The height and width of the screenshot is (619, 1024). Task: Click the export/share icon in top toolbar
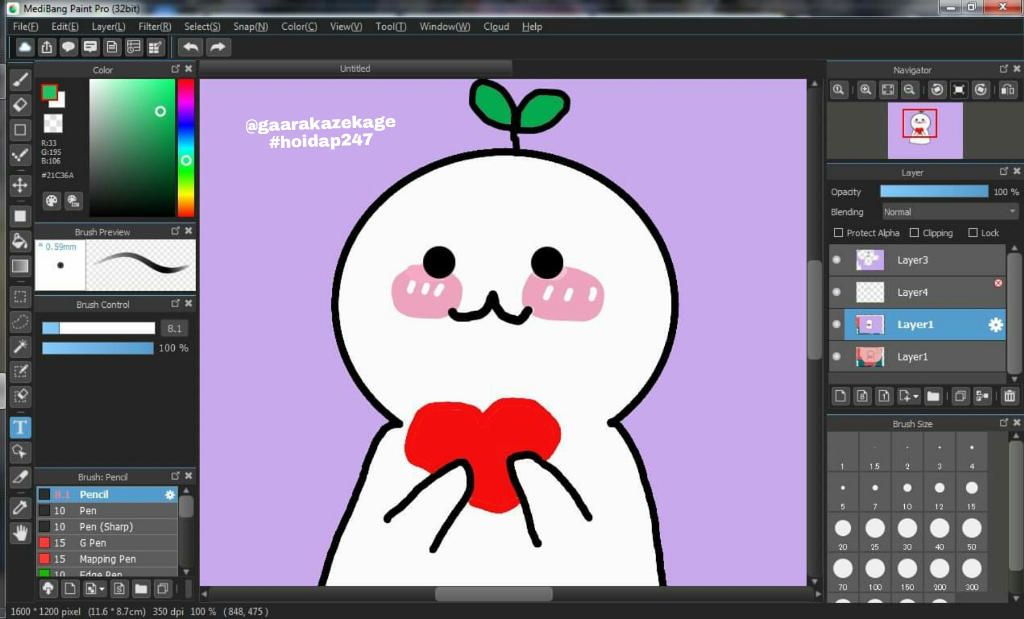point(47,47)
